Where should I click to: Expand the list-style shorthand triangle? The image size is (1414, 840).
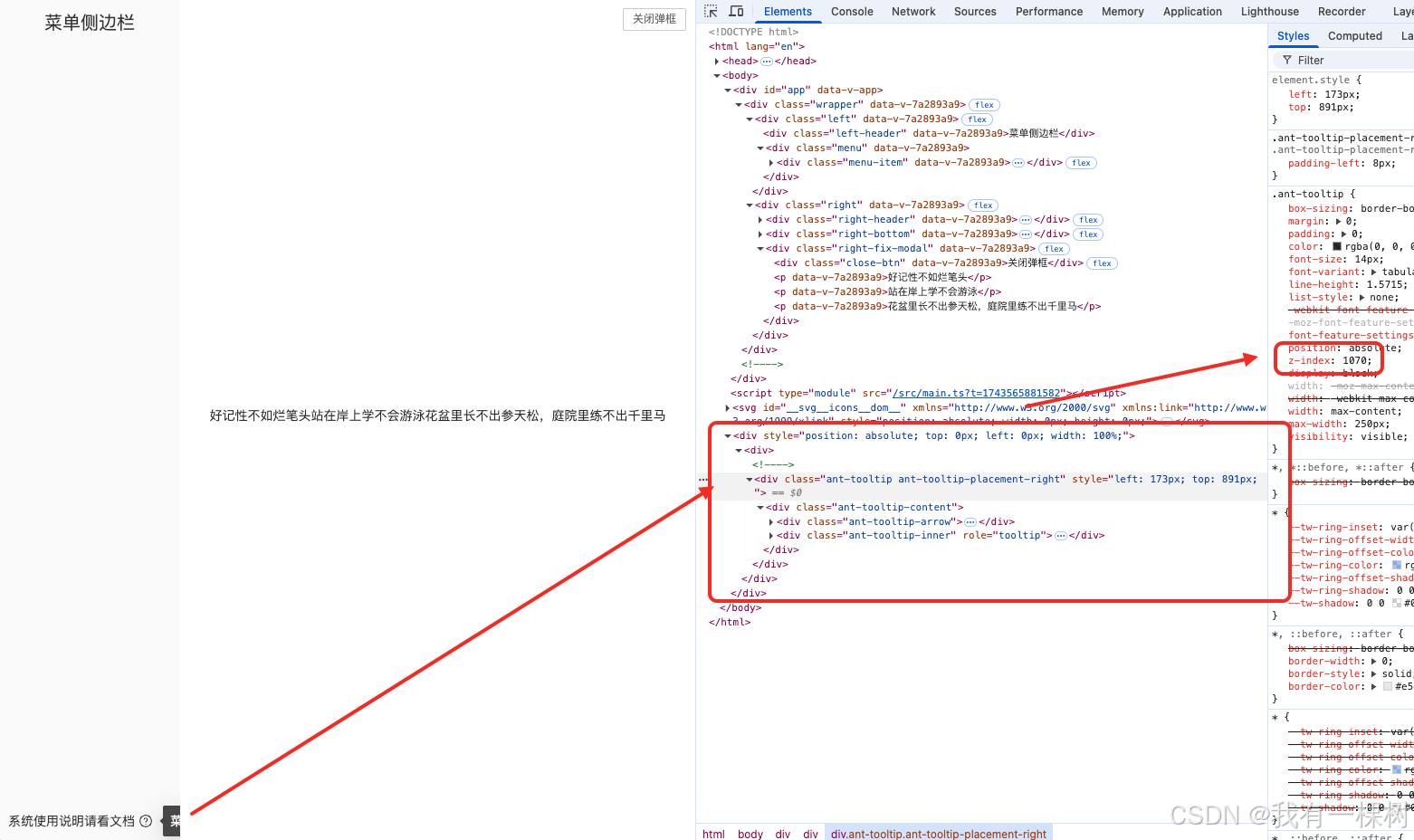pos(1363,298)
